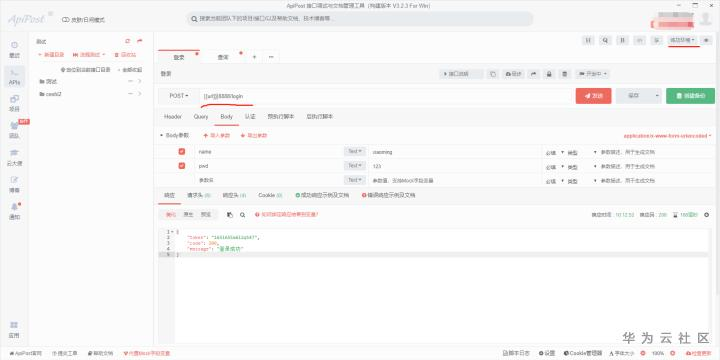The width and height of the screenshot is (720, 360).
Task: Click the new tab plus icon
Action: [254, 57]
